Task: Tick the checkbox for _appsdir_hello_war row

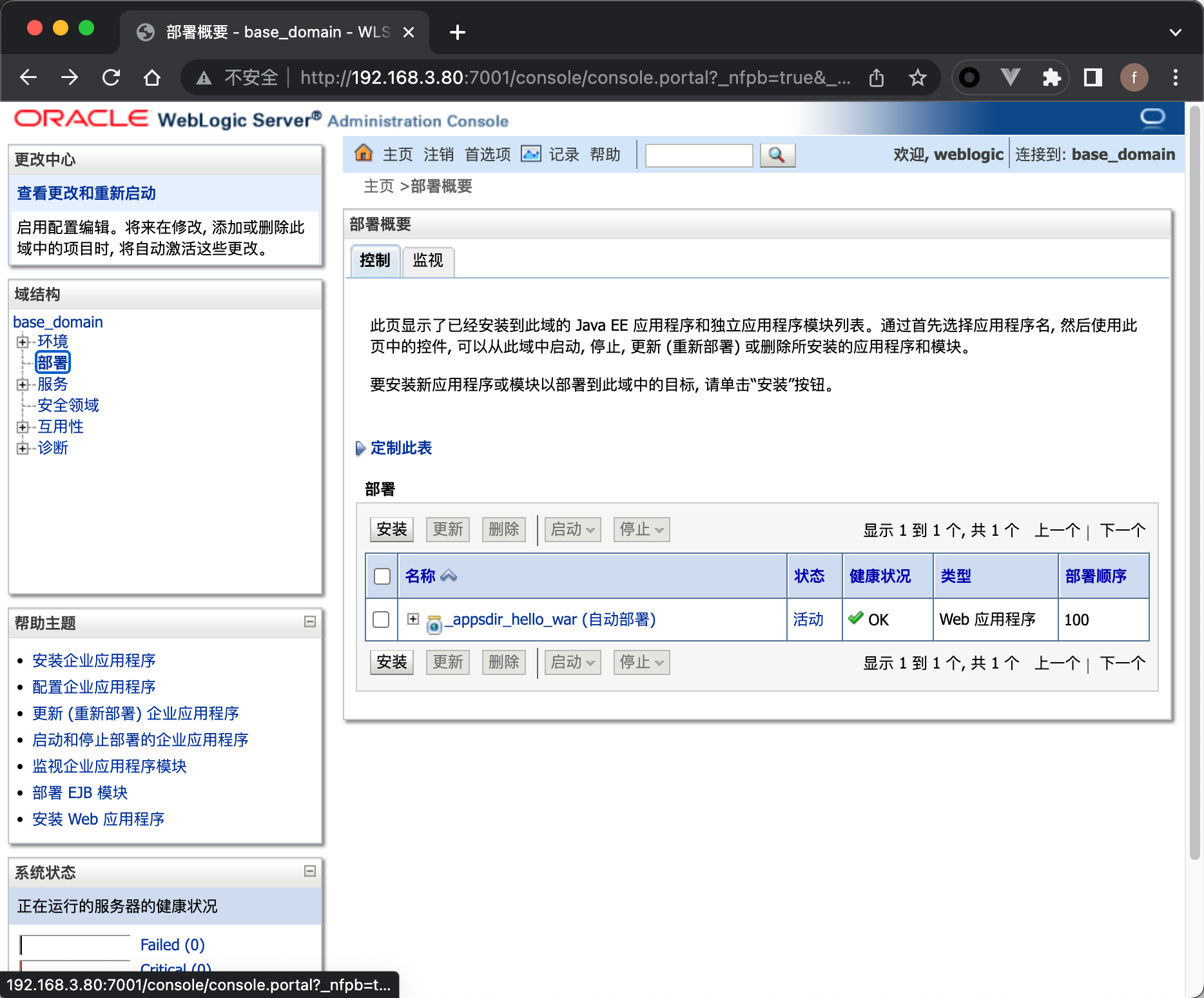Action: pos(381,620)
